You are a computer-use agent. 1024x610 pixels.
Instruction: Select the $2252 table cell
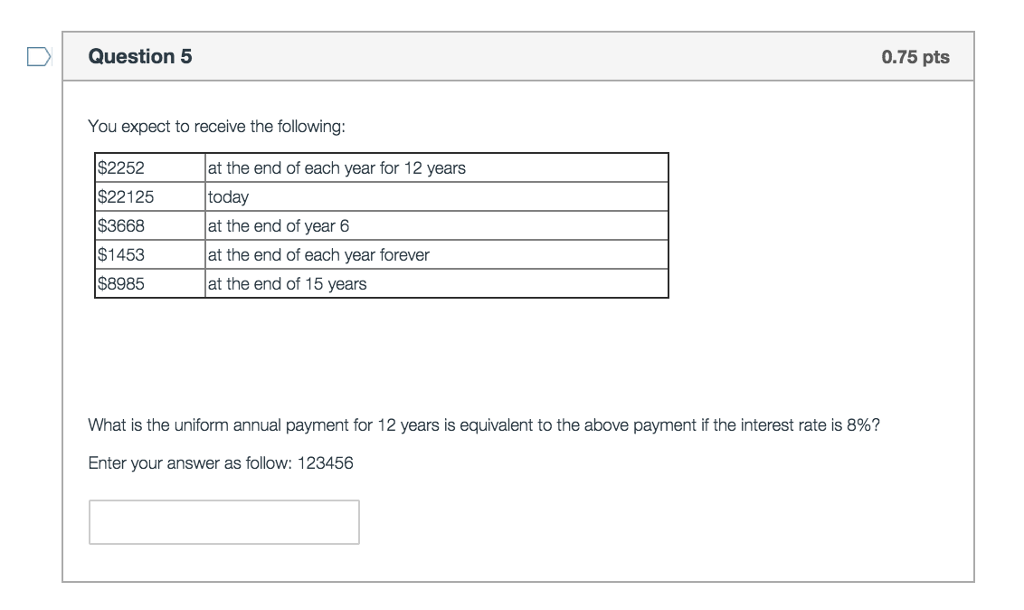coord(120,167)
